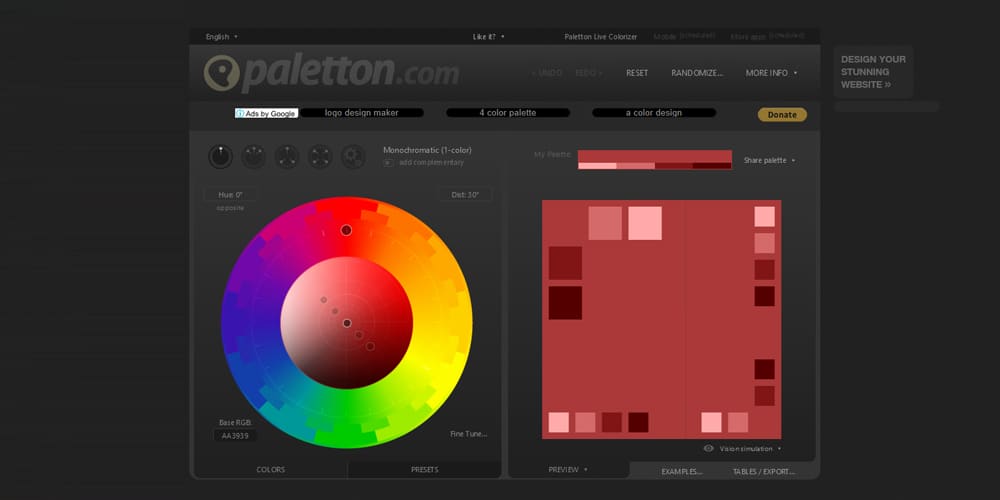Viewport: 1000px width, 500px height.
Task: Click the Undo button
Action: click(547, 73)
